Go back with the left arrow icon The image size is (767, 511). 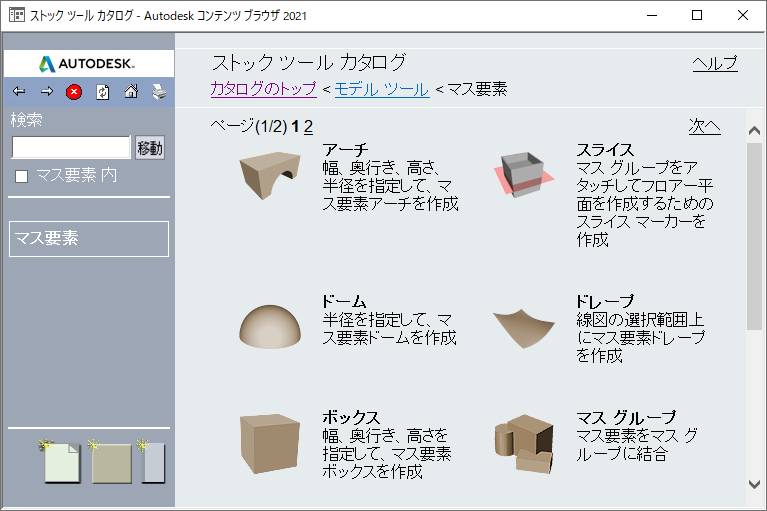click(19, 91)
